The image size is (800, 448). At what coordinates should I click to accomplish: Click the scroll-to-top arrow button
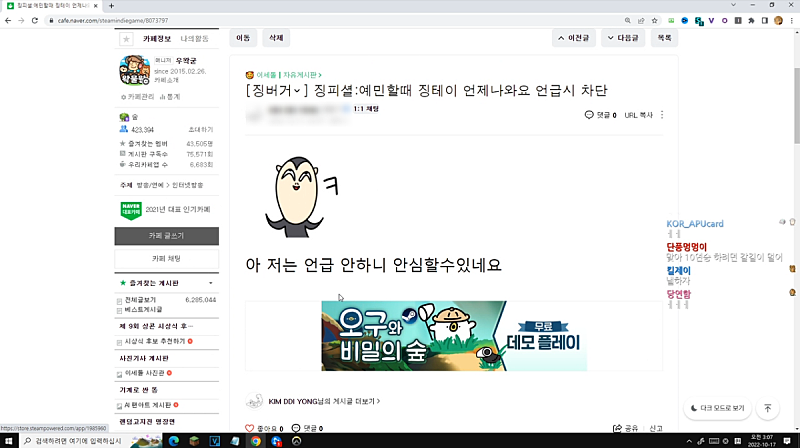point(767,408)
